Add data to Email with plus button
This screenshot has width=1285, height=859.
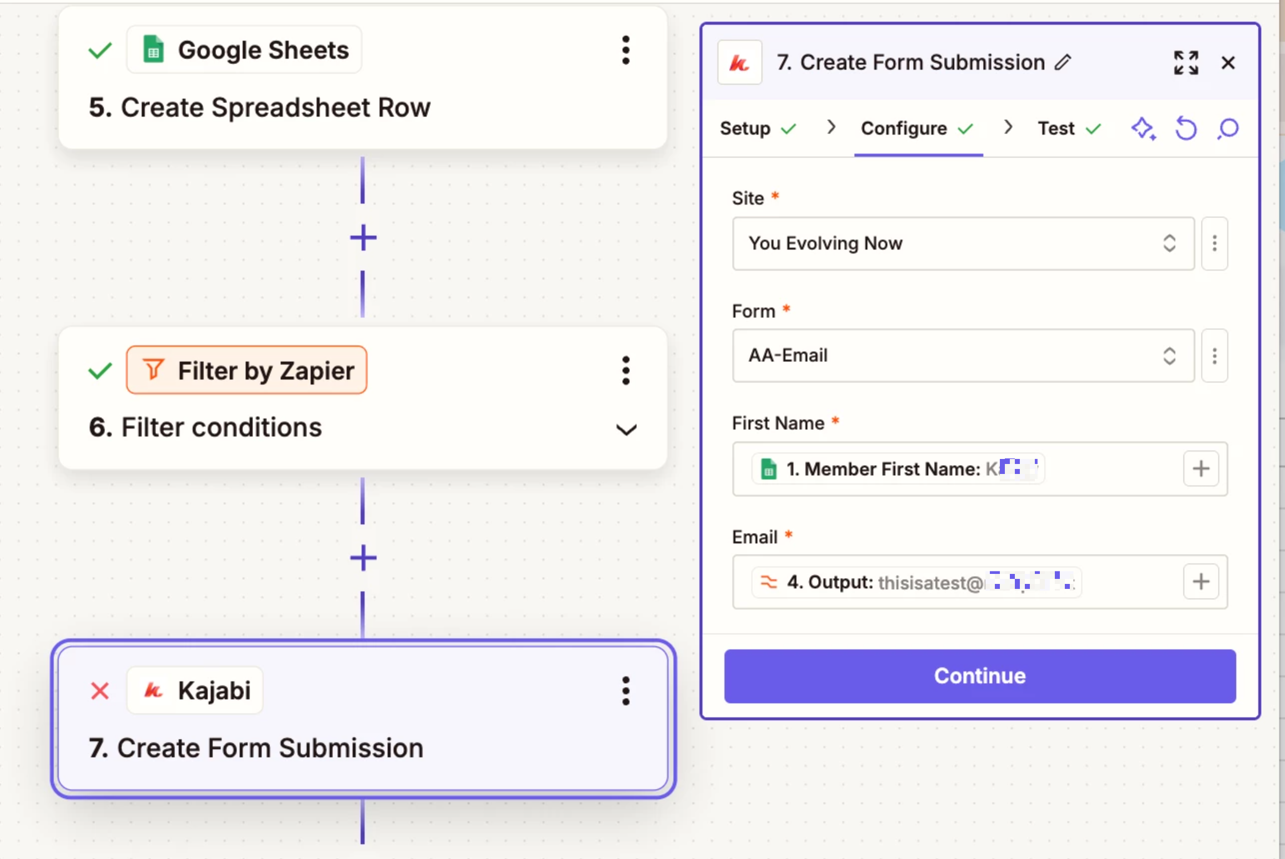[1201, 582]
